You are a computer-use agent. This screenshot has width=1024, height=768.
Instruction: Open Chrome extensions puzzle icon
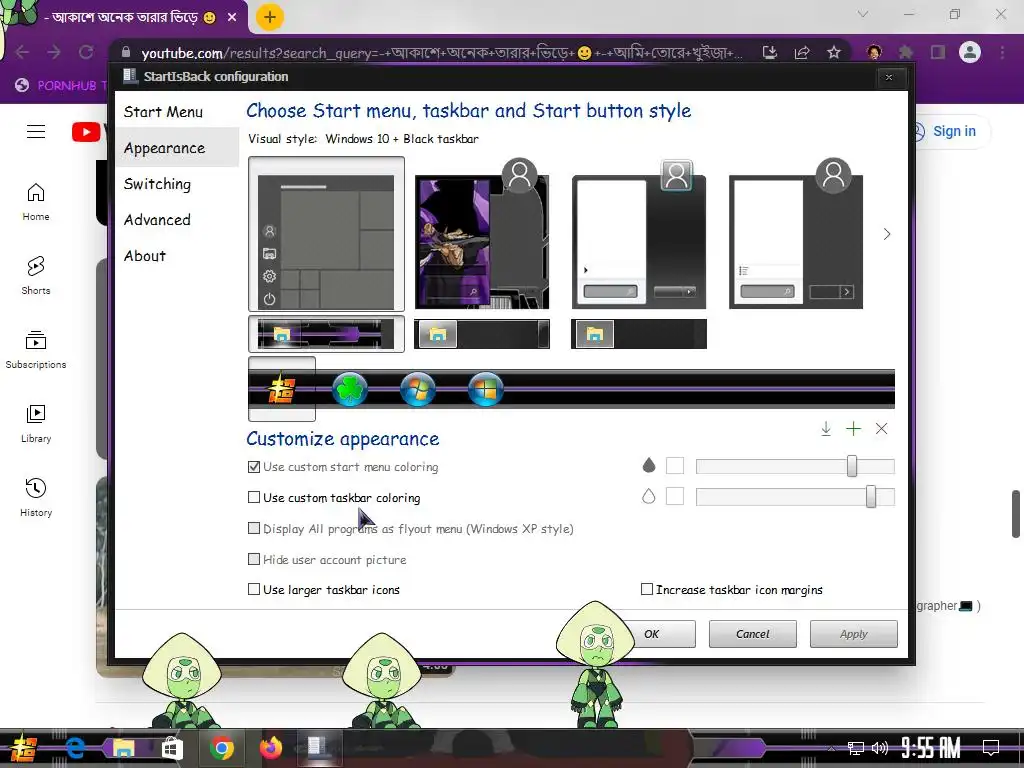906,52
